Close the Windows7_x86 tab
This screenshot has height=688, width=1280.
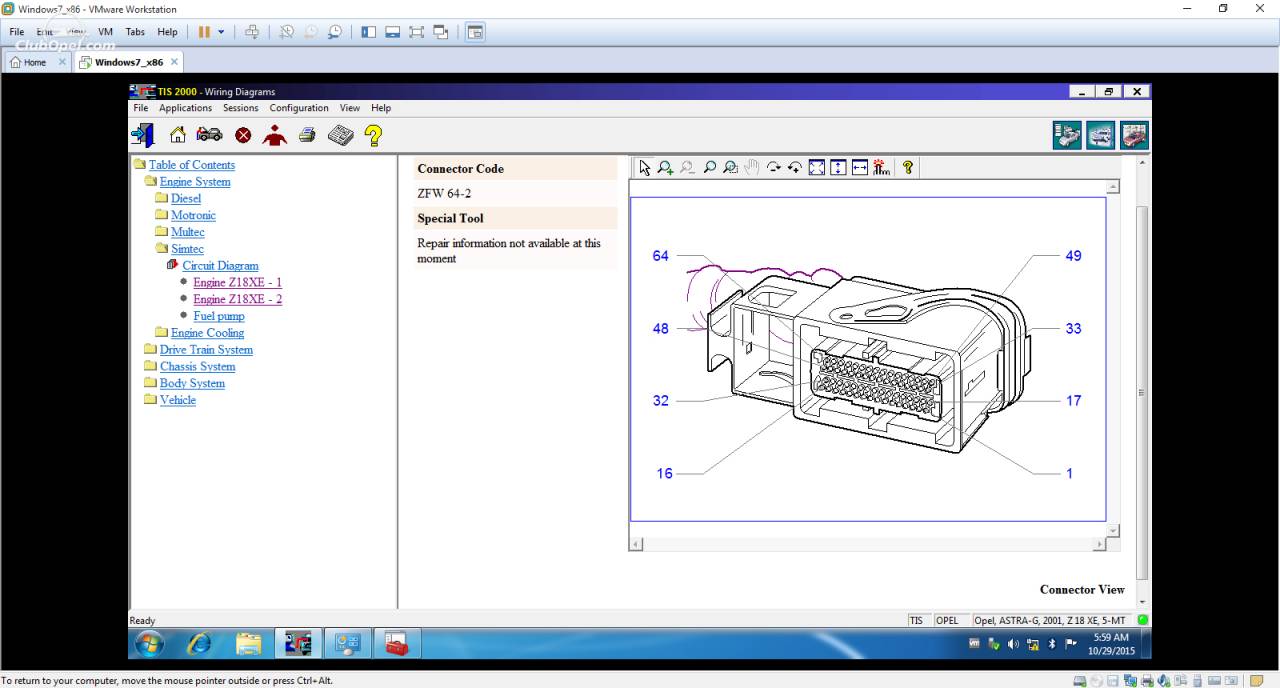click(x=174, y=62)
